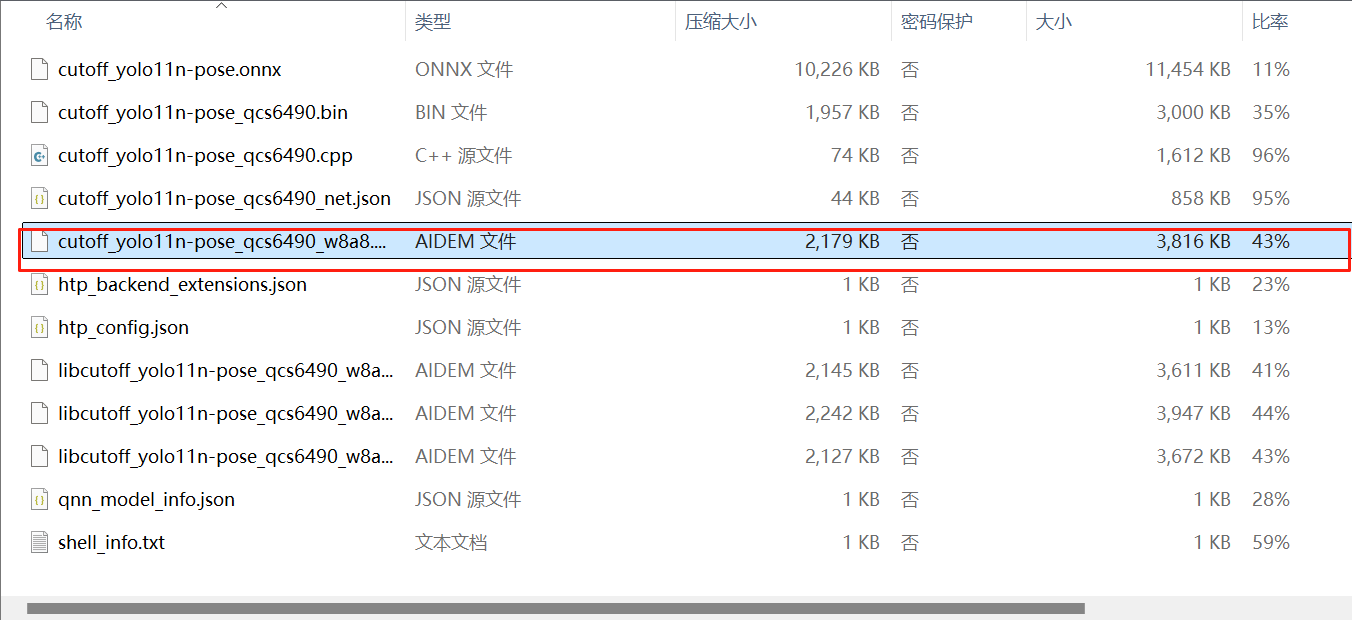Select the file name cutoff_yolo11n-pose.onnx

(170, 70)
